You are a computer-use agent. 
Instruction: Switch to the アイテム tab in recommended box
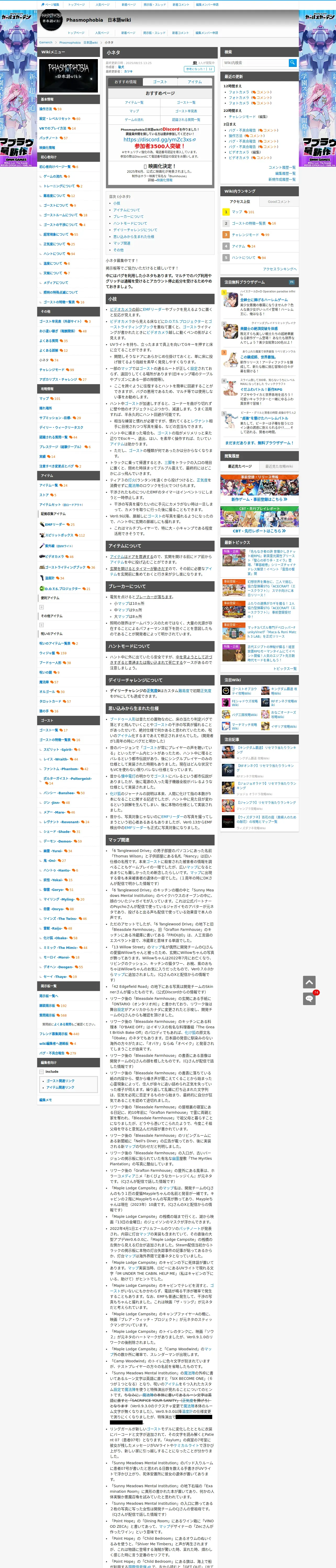point(195,82)
